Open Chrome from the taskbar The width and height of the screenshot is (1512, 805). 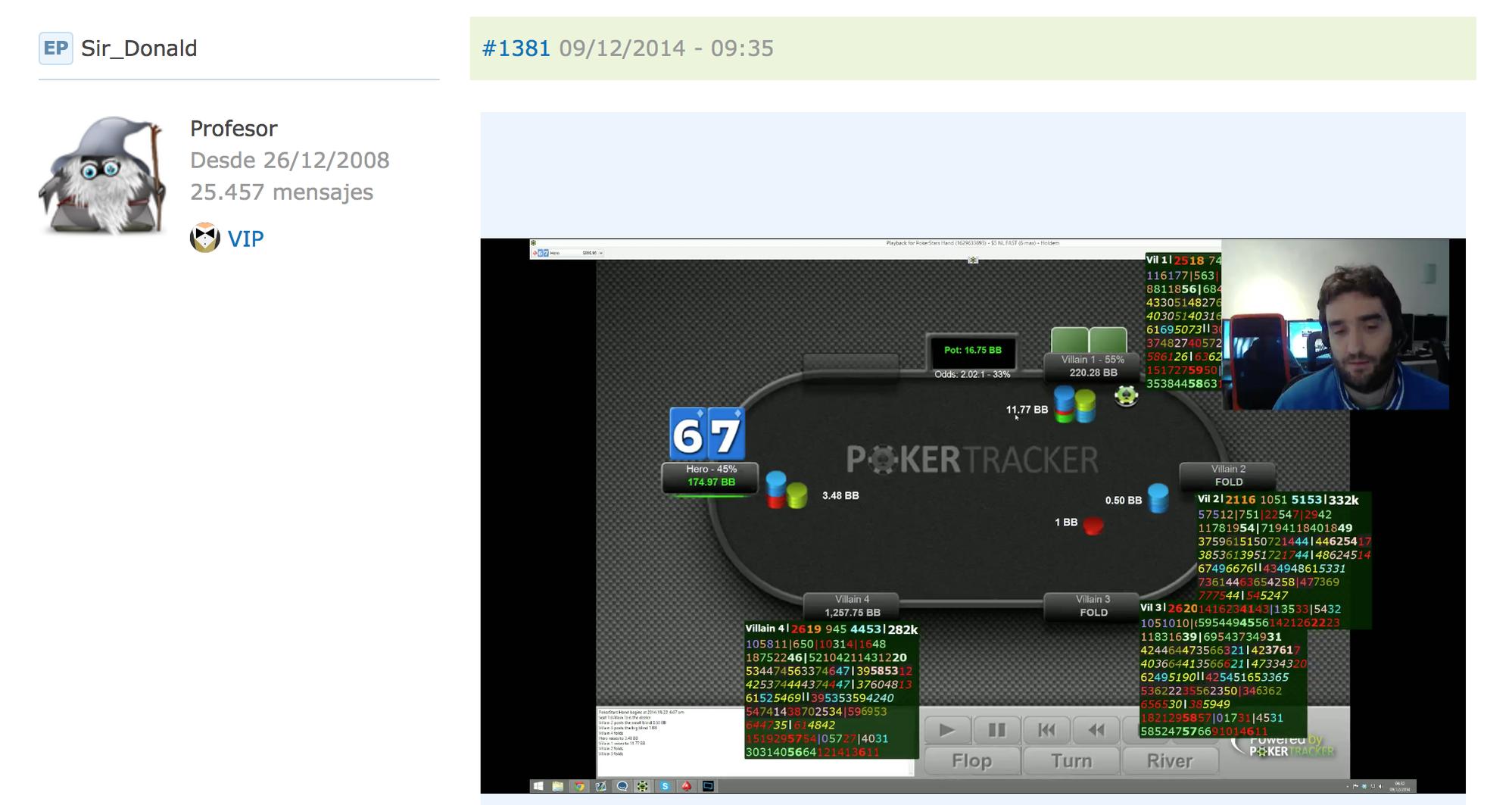pyautogui.click(x=578, y=786)
